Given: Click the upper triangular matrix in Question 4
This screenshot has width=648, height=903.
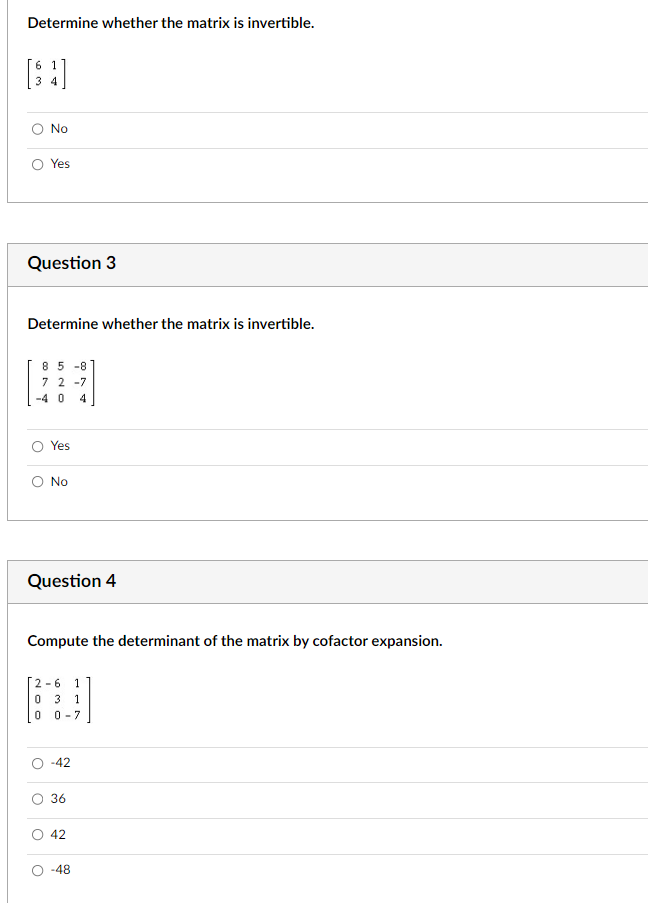Looking at the screenshot, I should [x=58, y=698].
